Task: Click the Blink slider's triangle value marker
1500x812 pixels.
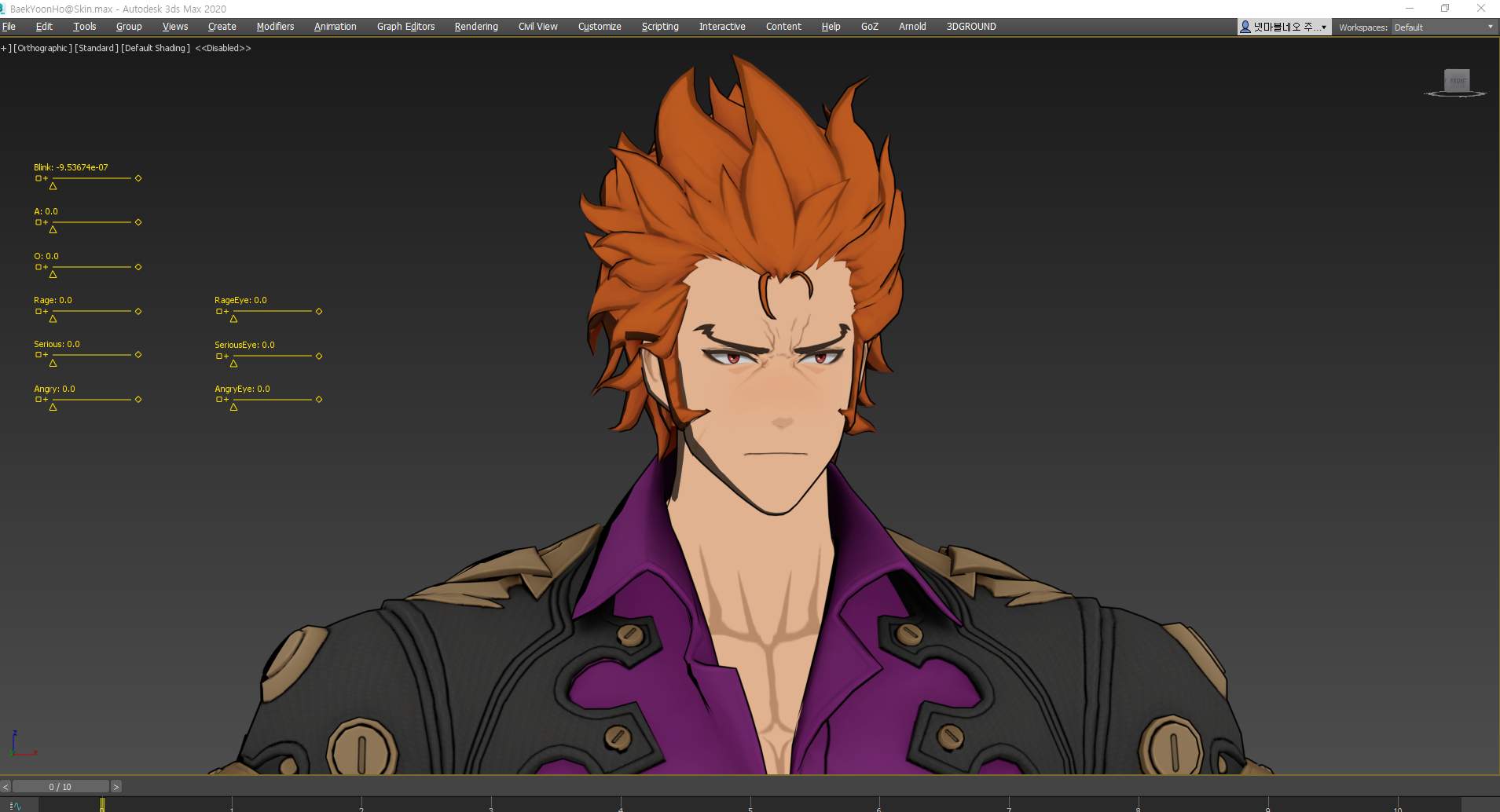Action: tap(53, 186)
